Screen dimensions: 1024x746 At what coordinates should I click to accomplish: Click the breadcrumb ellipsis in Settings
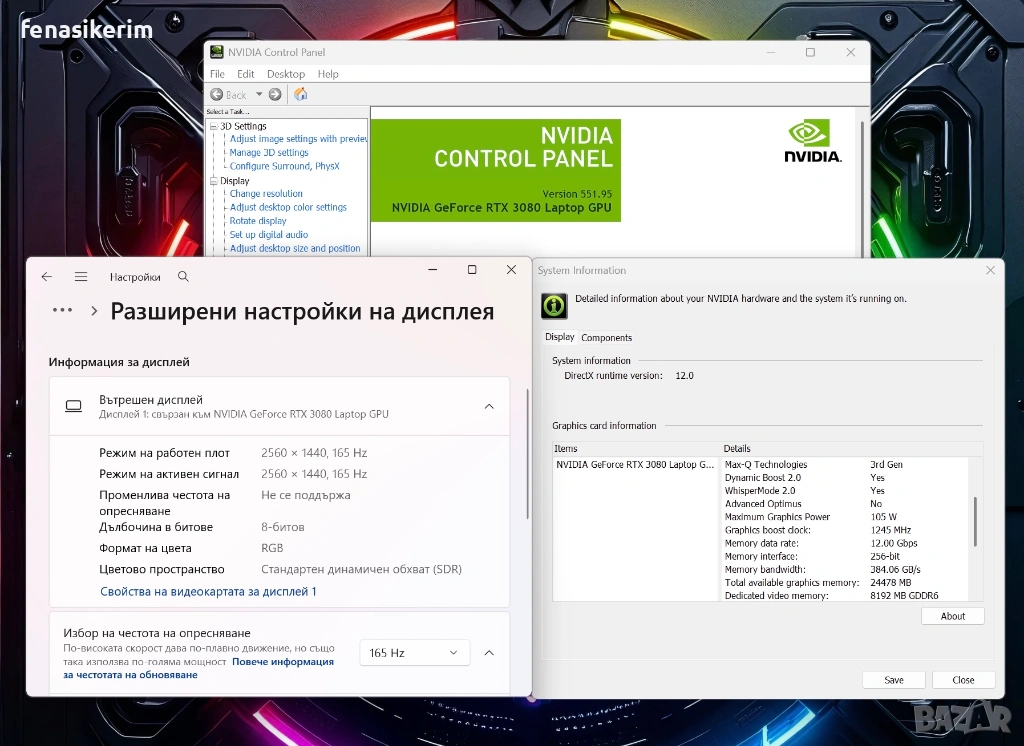pyautogui.click(x=63, y=310)
